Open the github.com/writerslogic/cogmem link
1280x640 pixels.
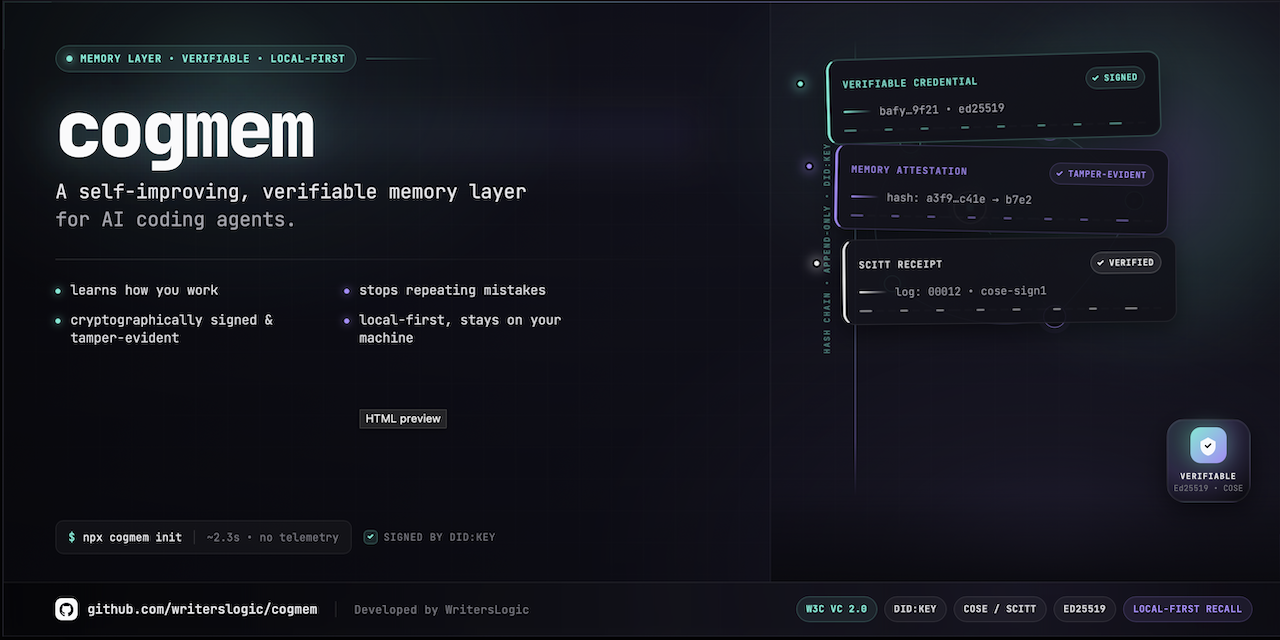(202, 609)
